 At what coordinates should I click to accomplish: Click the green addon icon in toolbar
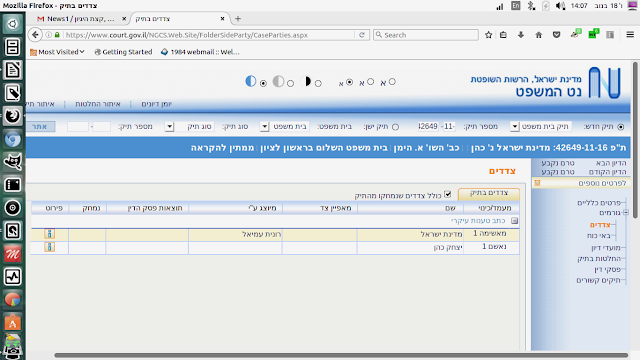[593, 34]
